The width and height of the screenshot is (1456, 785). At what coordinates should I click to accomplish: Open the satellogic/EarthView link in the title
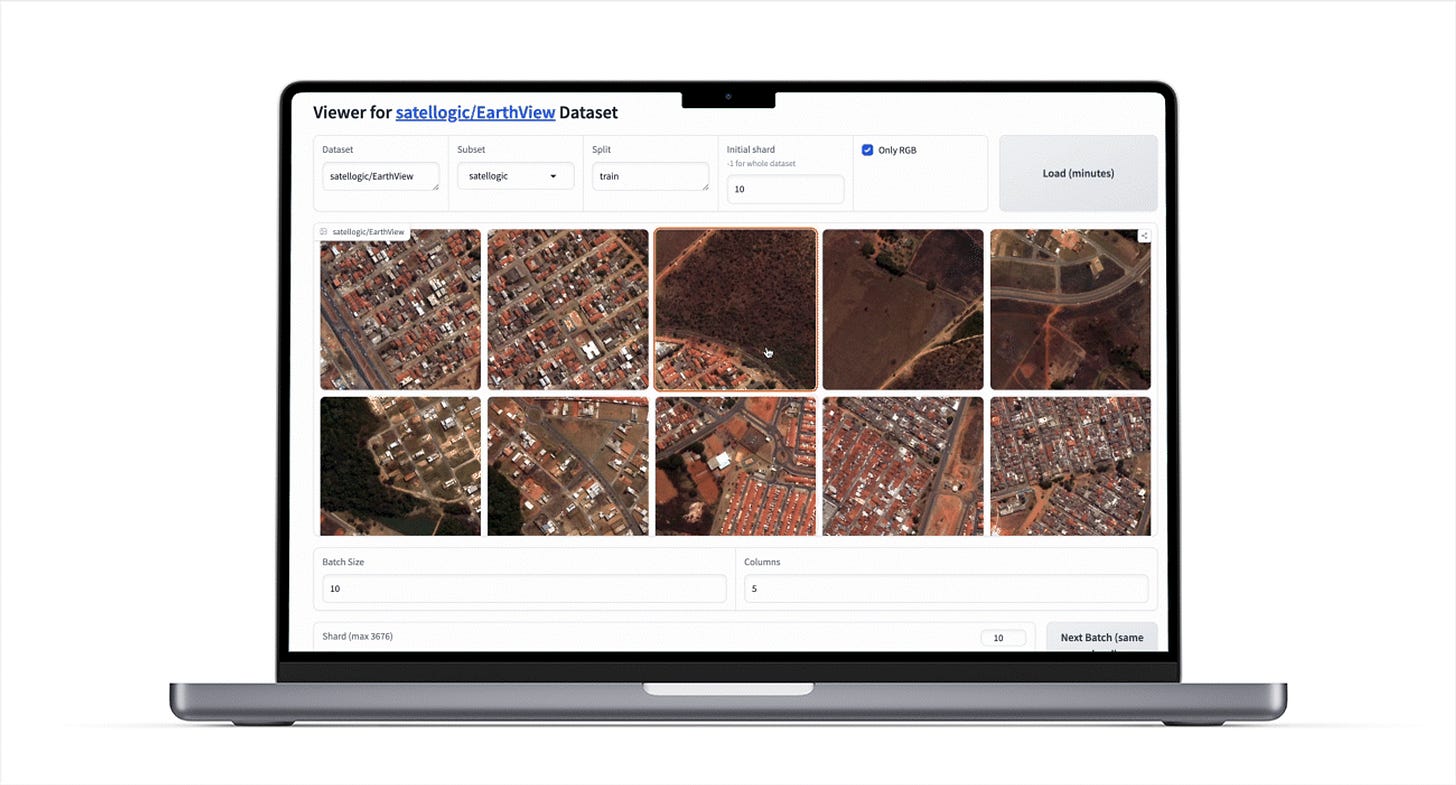pyautogui.click(x=475, y=112)
